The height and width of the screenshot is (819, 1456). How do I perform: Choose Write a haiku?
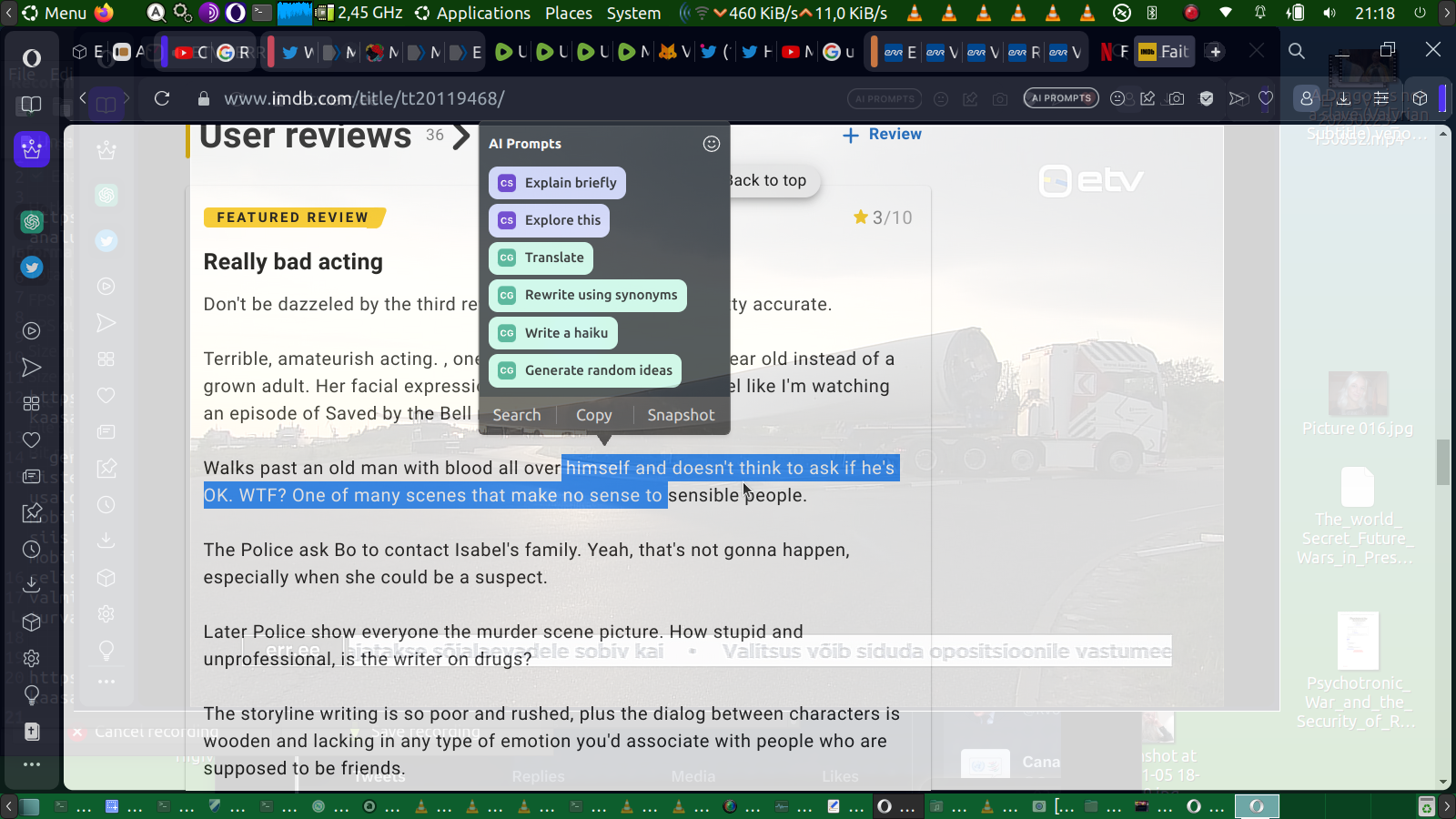(x=553, y=333)
